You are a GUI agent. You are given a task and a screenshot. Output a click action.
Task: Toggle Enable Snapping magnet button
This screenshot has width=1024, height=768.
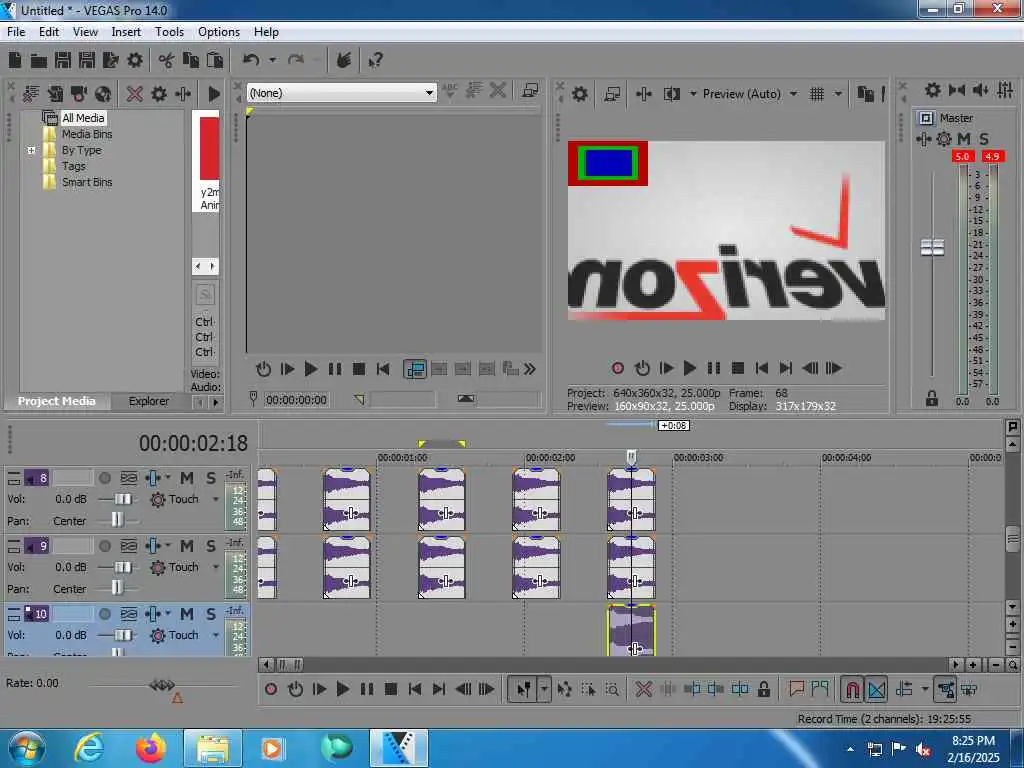(x=852, y=689)
